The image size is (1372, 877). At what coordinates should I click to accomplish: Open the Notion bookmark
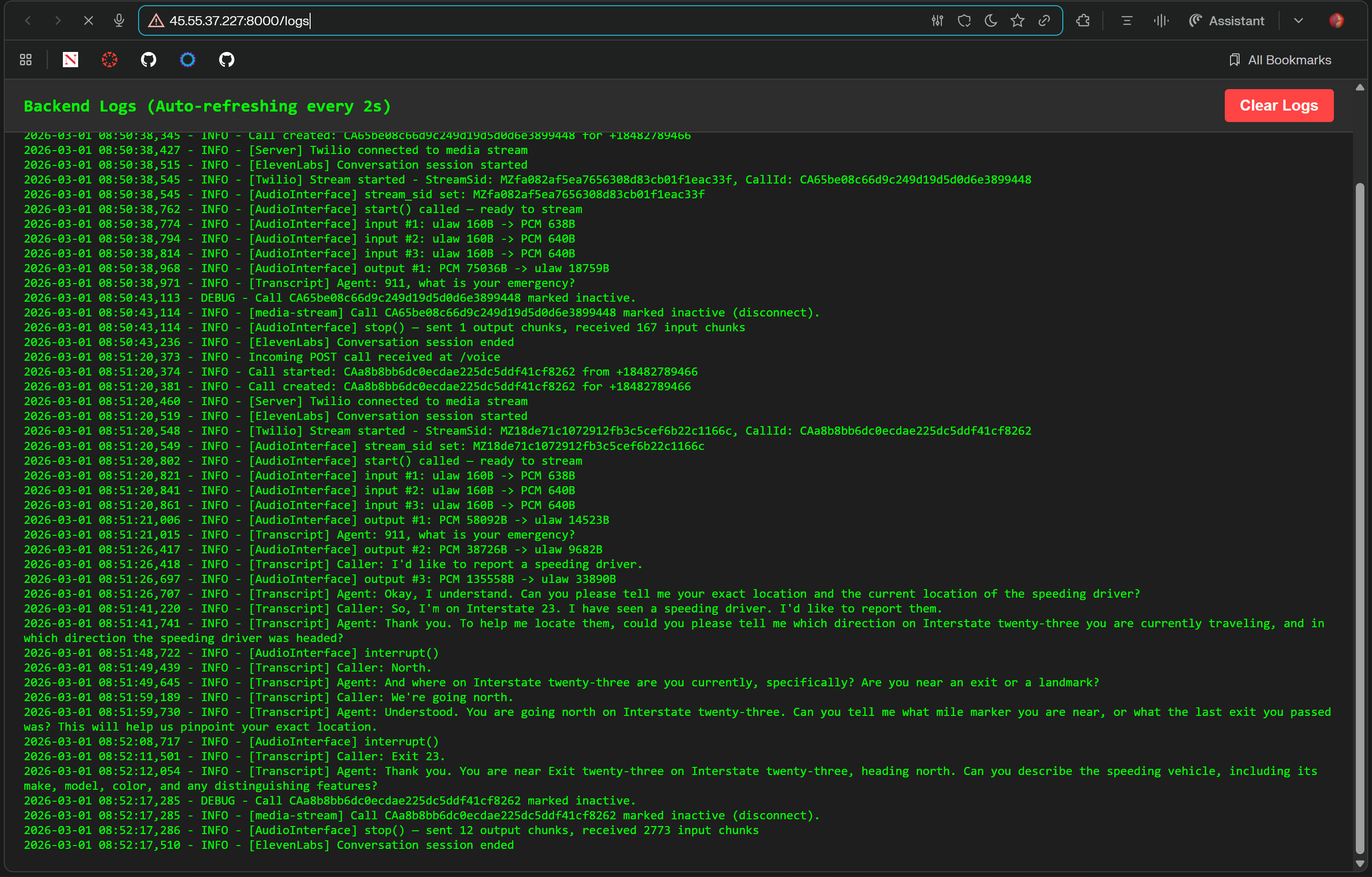pyautogui.click(x=71, y=60)
